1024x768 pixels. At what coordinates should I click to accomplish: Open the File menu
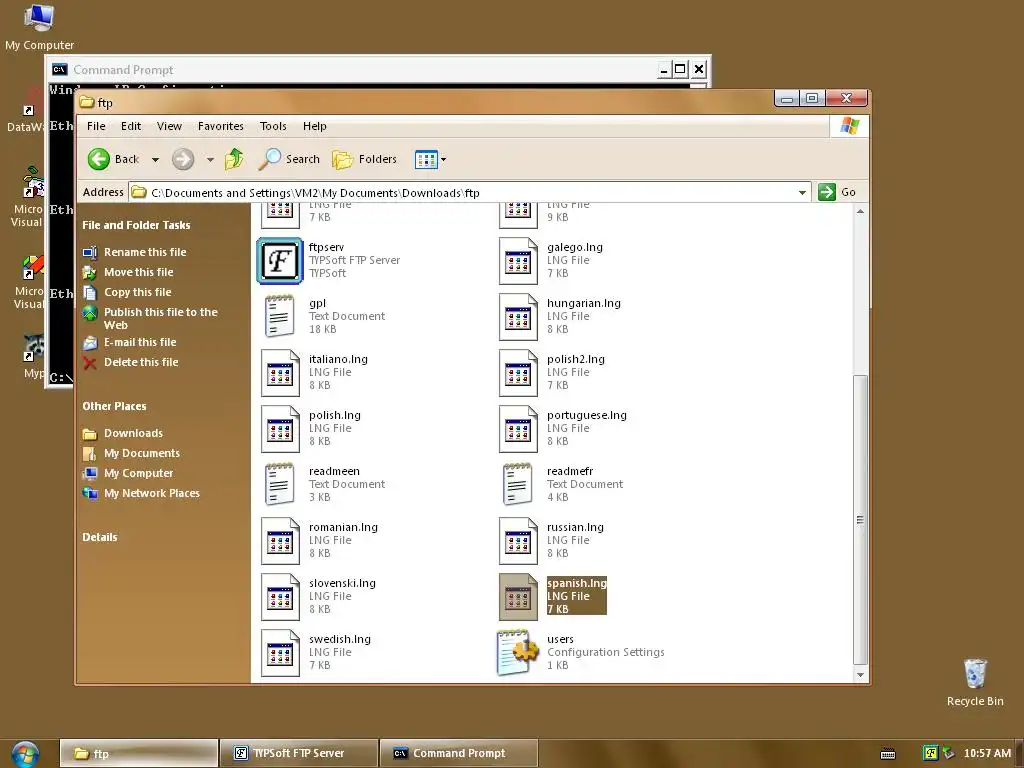(x=96, y=126)
